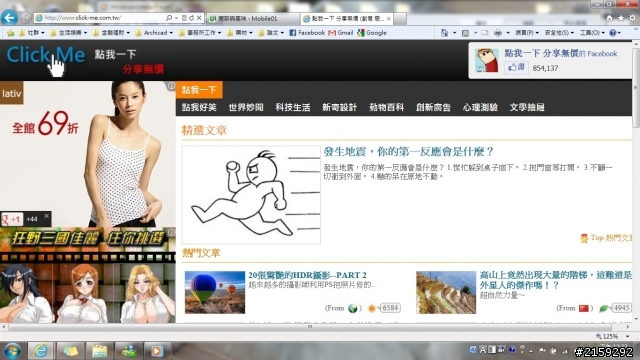Open the browser Tools gear icon
The width and height of the screenshot is (640, 360).
[632, 18]
